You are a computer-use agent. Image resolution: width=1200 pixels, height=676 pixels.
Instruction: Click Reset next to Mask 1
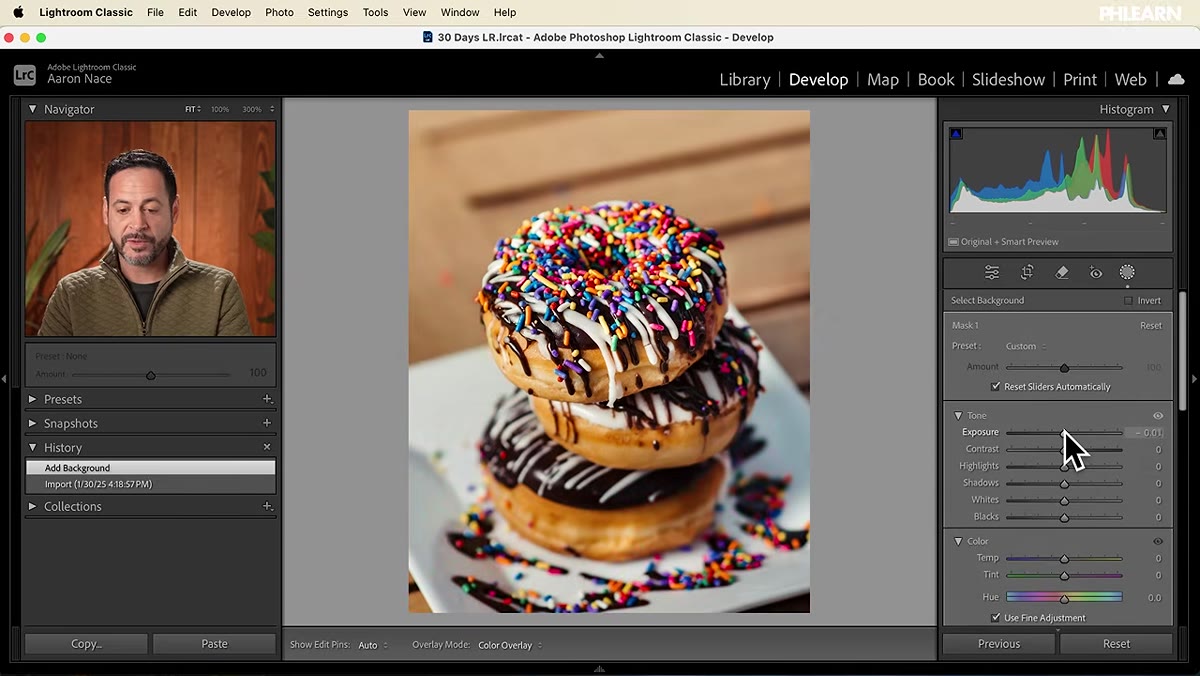click(1150, 325)
